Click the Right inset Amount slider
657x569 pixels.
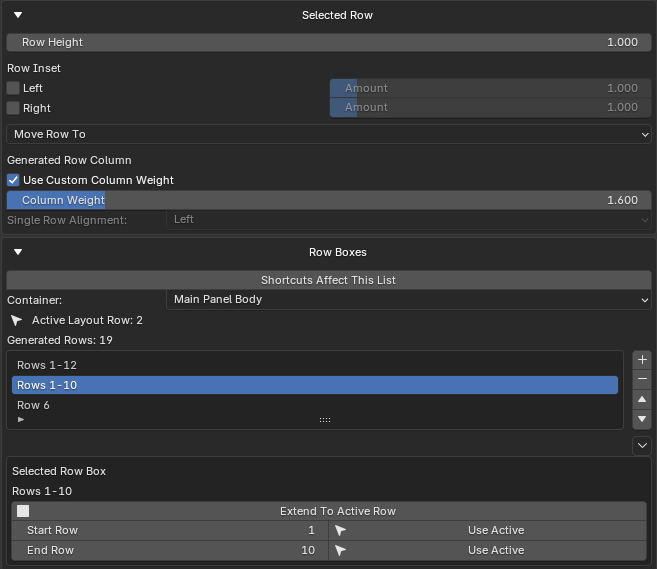point(490,108)
